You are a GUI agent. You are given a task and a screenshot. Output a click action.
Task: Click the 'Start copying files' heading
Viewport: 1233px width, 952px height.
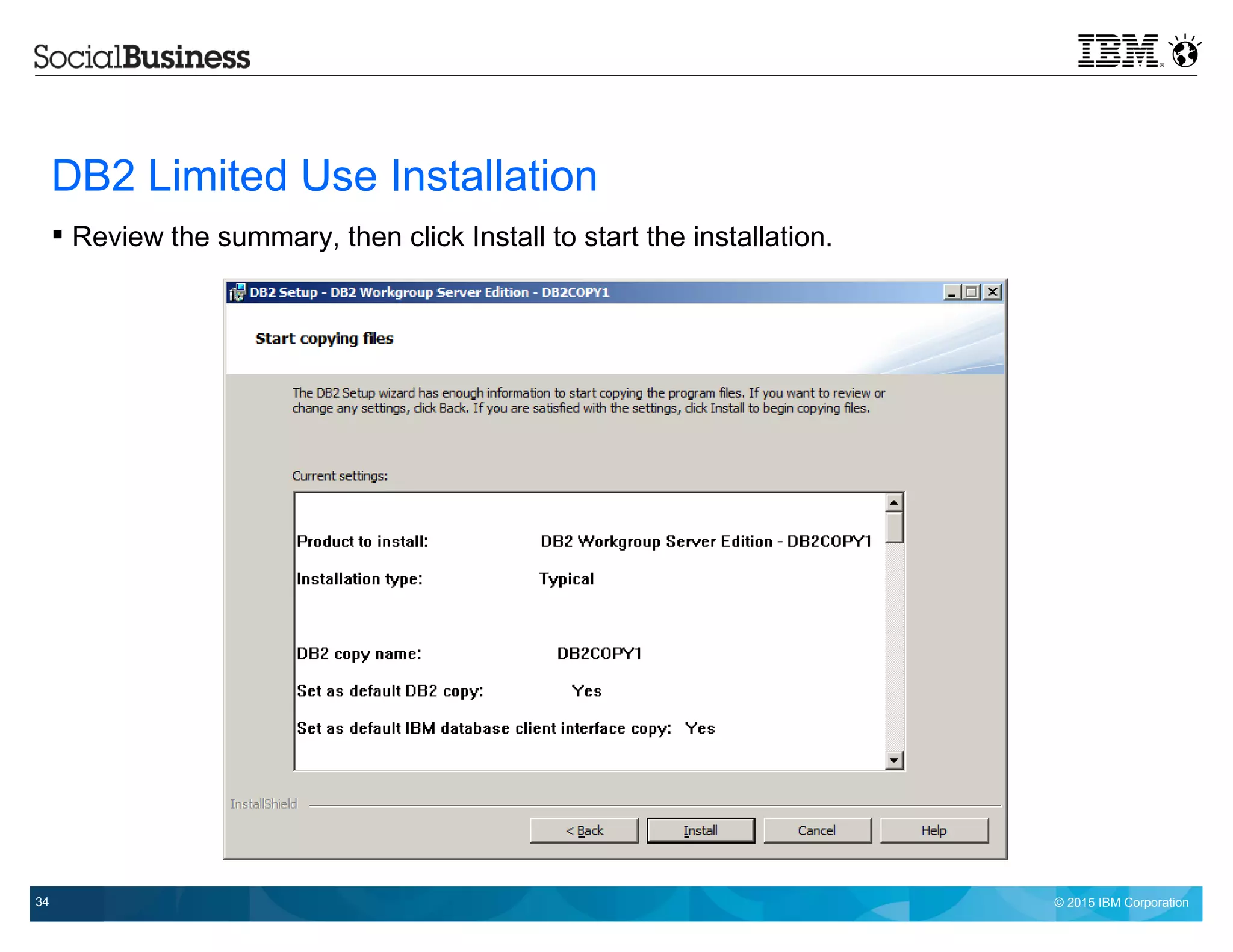324,339
